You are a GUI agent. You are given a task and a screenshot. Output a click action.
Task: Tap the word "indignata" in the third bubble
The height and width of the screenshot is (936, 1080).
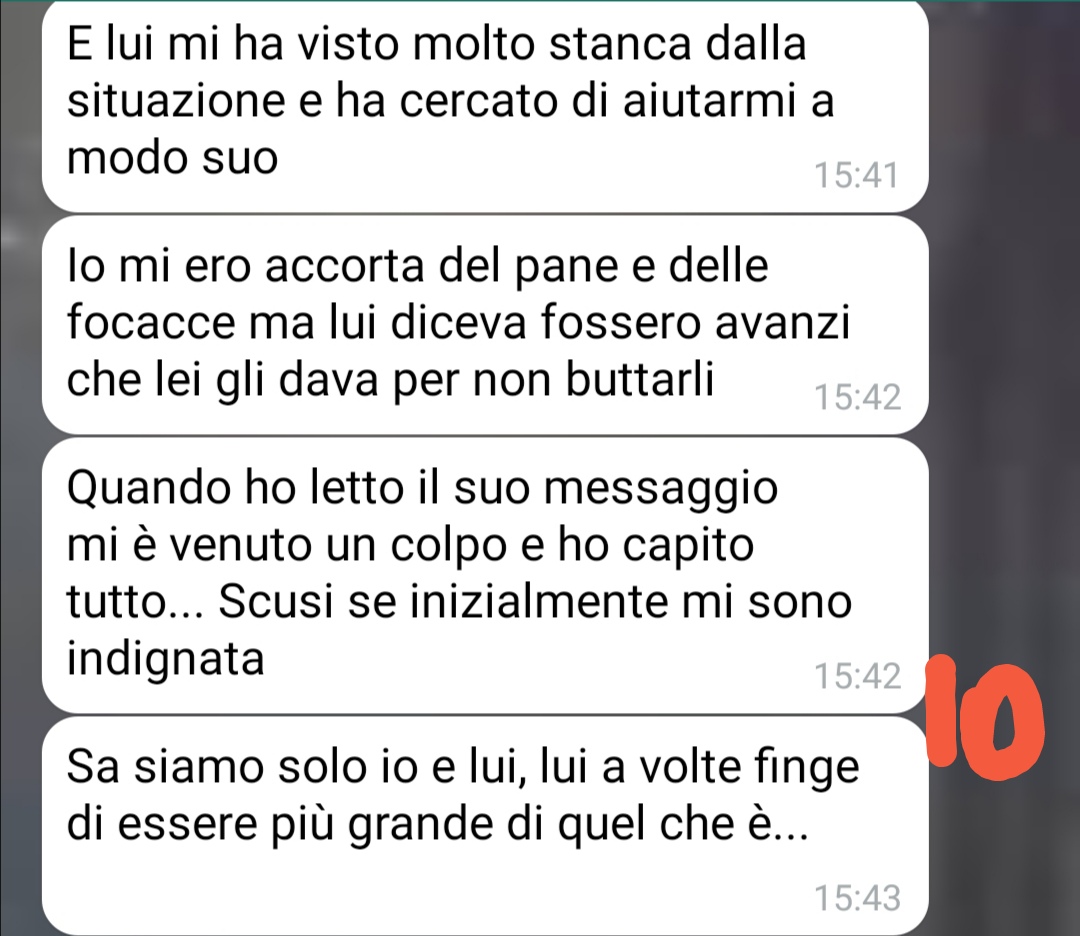pos(165,660)
